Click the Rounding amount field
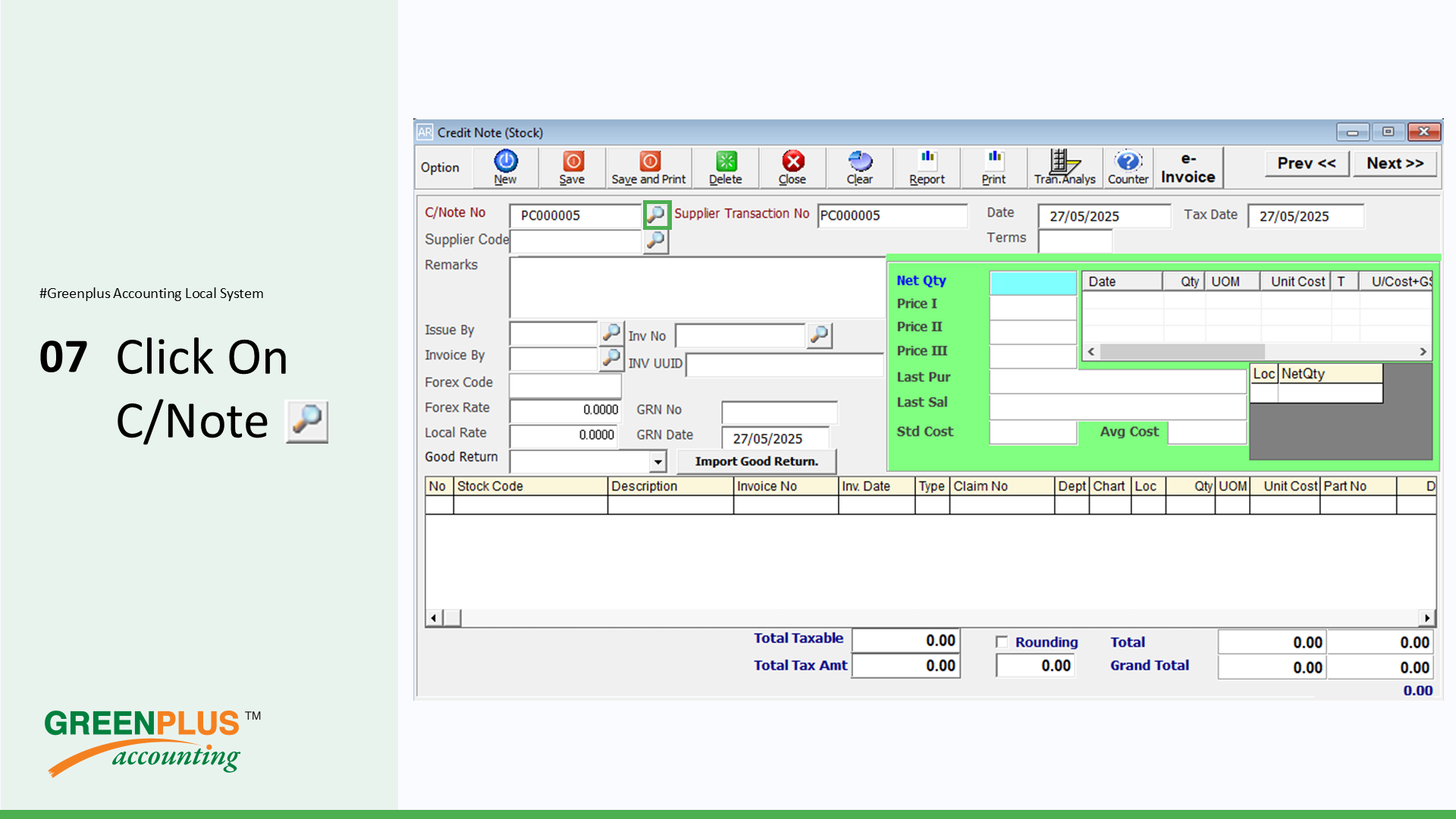This screenshot has width=1456, height=819. (1036, 666)
